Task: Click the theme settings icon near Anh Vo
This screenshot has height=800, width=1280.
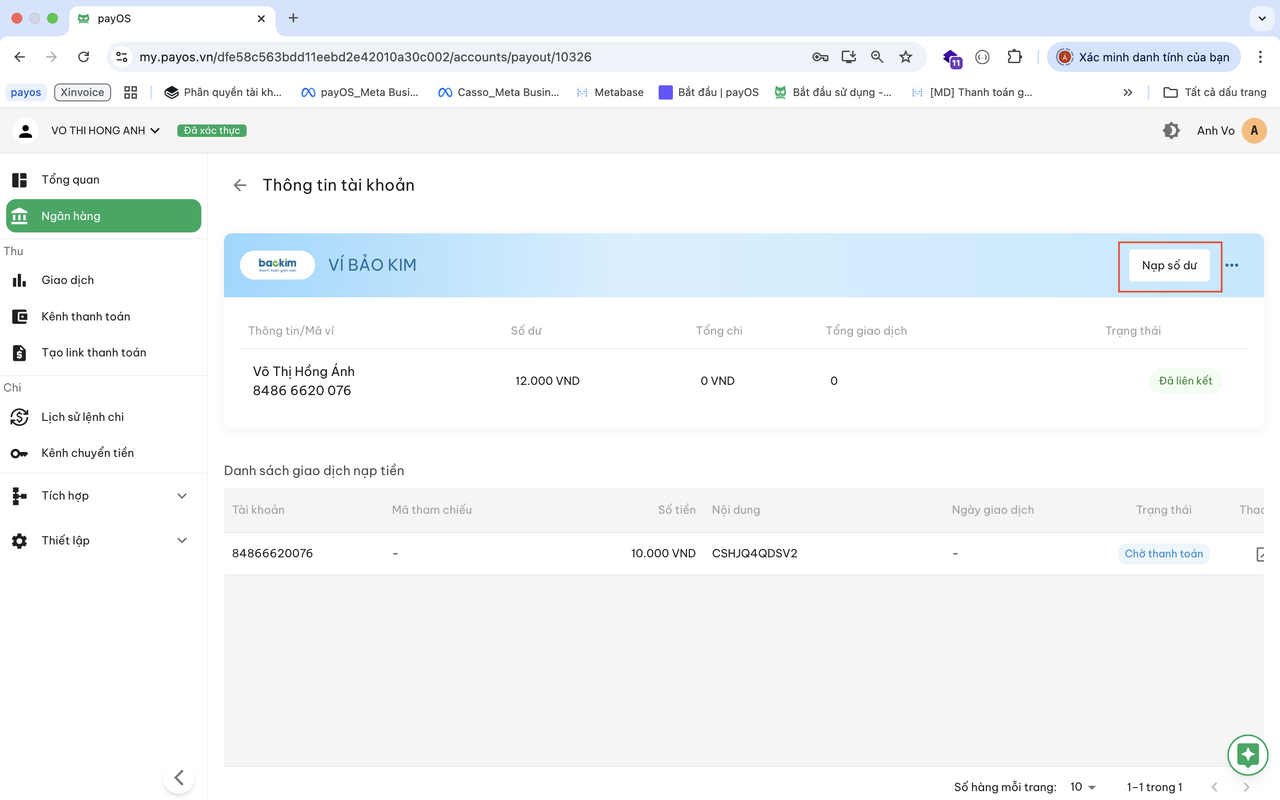Action: pos(1171,131)
